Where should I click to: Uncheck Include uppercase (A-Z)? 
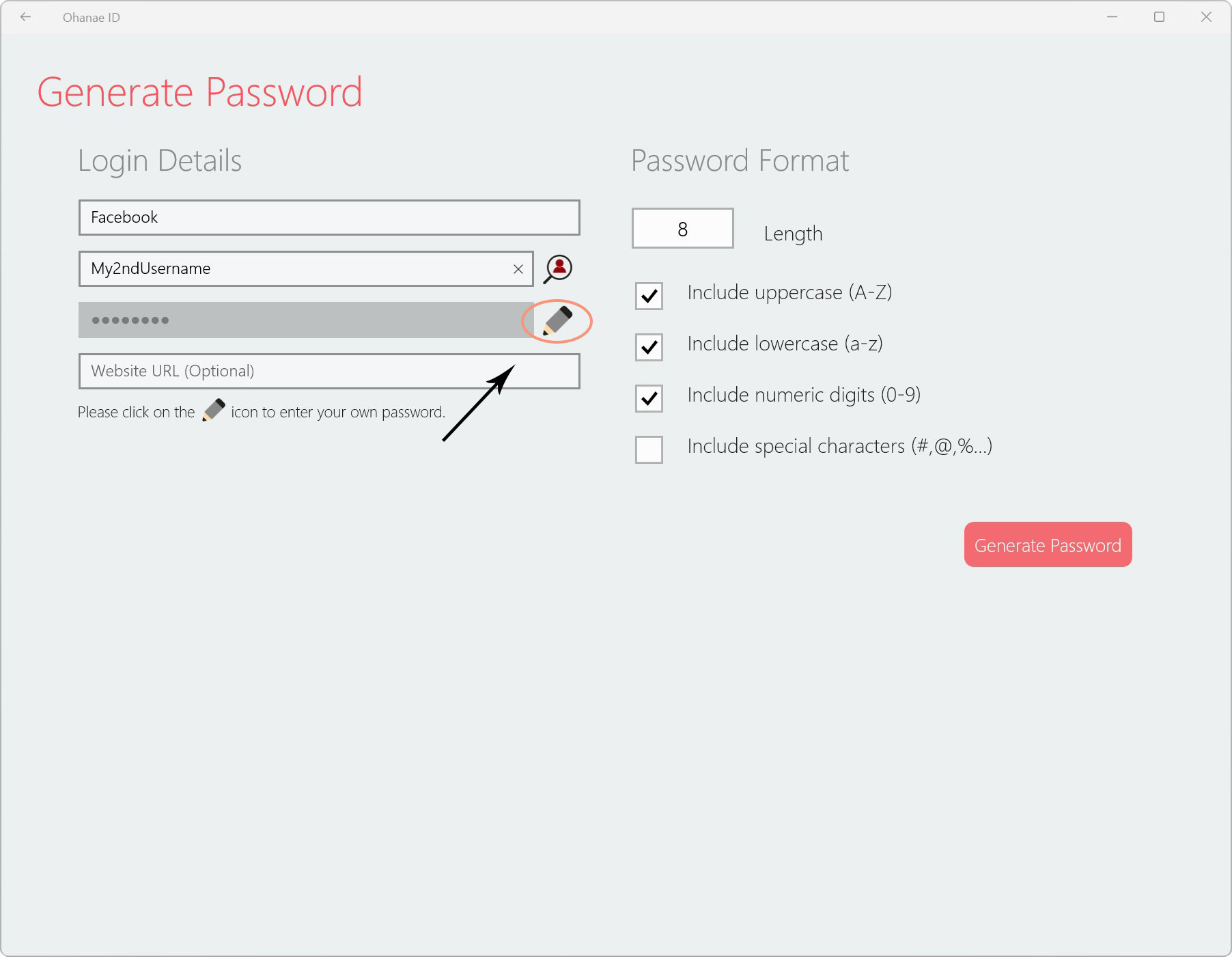coord(649,296)
